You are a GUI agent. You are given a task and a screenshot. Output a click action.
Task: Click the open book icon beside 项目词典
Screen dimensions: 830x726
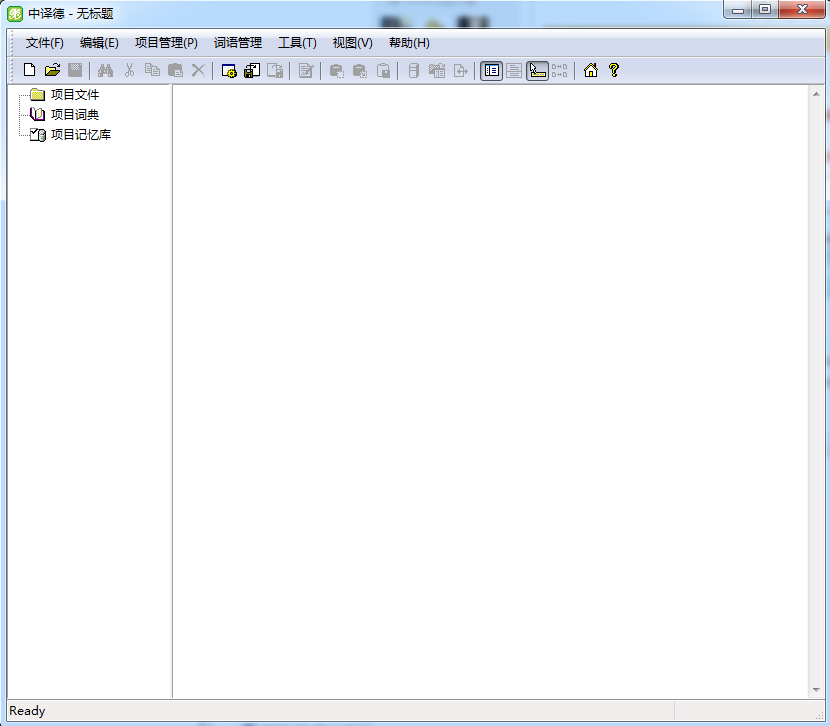tap(37, 115)
